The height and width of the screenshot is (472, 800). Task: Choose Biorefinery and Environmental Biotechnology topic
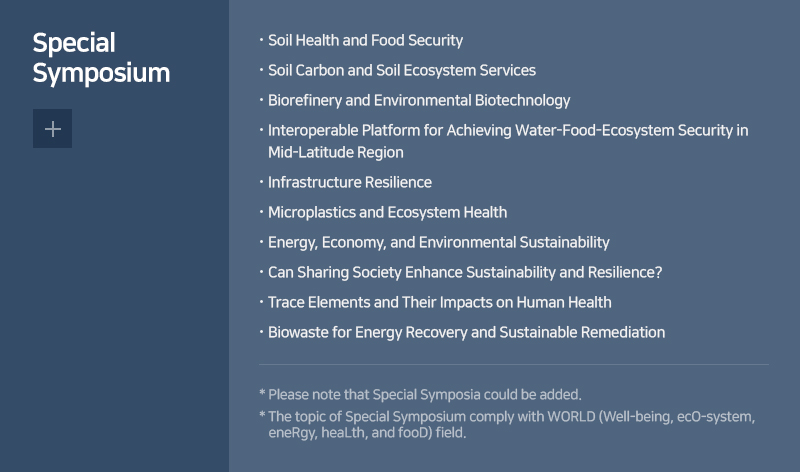(419, 101)
